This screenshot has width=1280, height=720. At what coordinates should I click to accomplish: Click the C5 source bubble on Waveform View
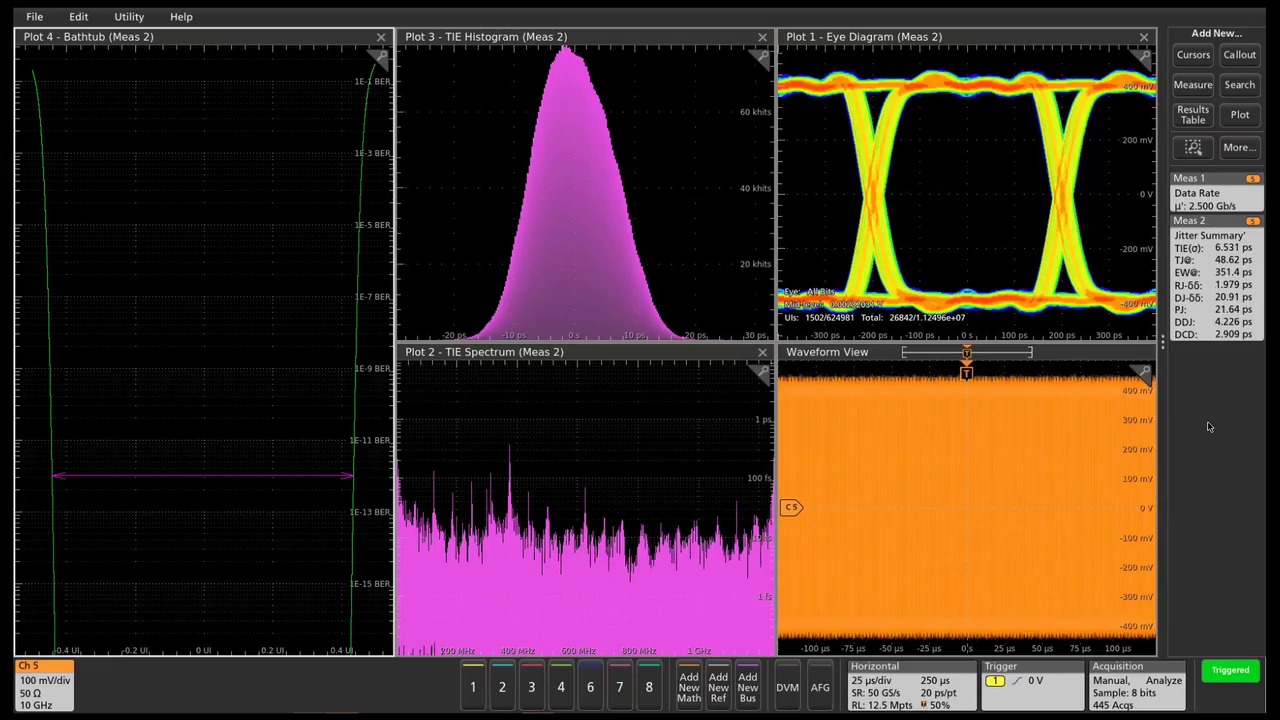(x=791, y=507)
